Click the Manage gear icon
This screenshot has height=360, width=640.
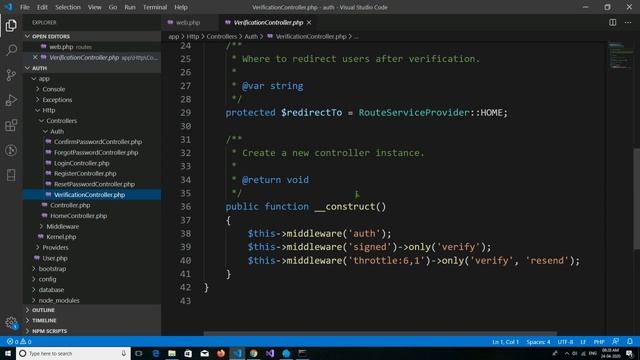click(x=11, y=323)
